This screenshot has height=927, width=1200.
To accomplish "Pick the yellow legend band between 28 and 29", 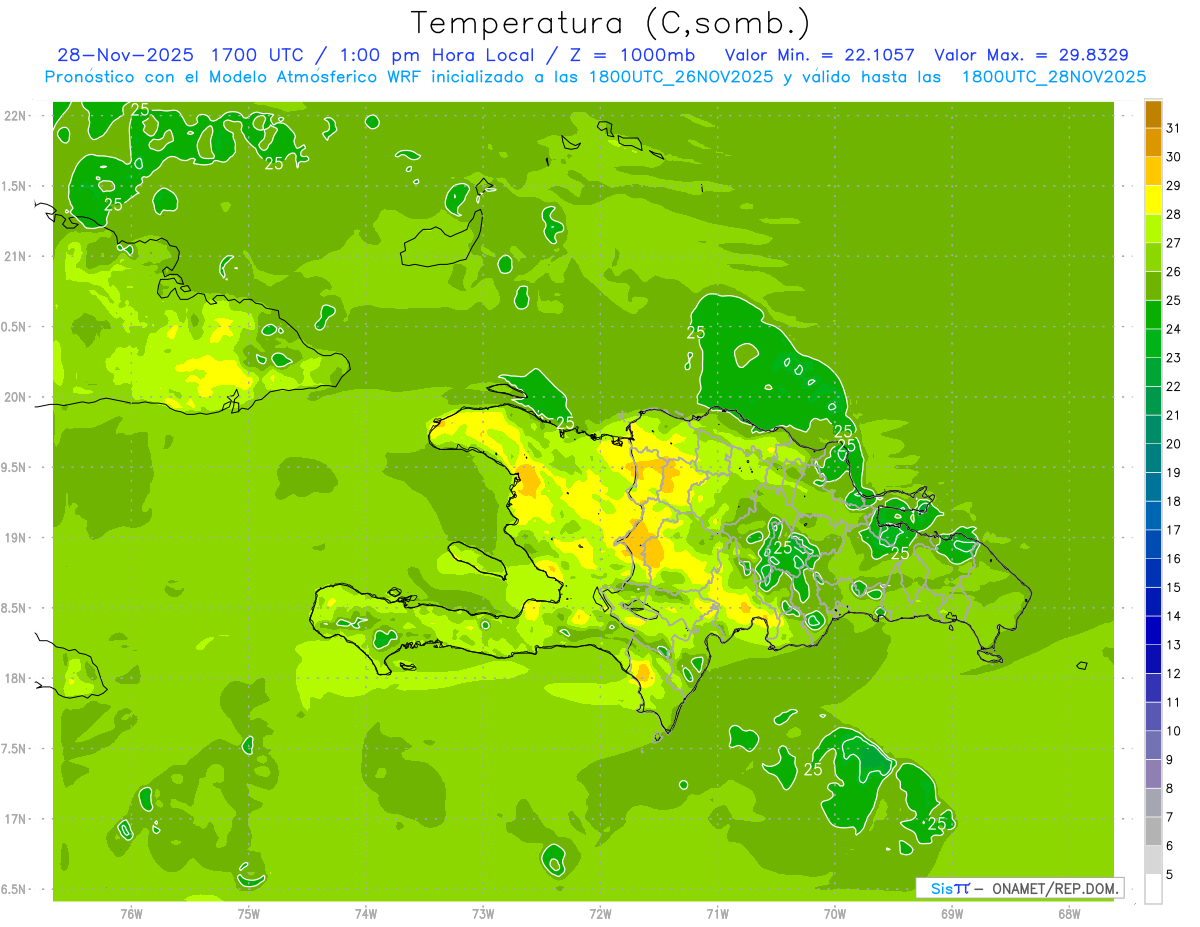I will pos(1153,200).
